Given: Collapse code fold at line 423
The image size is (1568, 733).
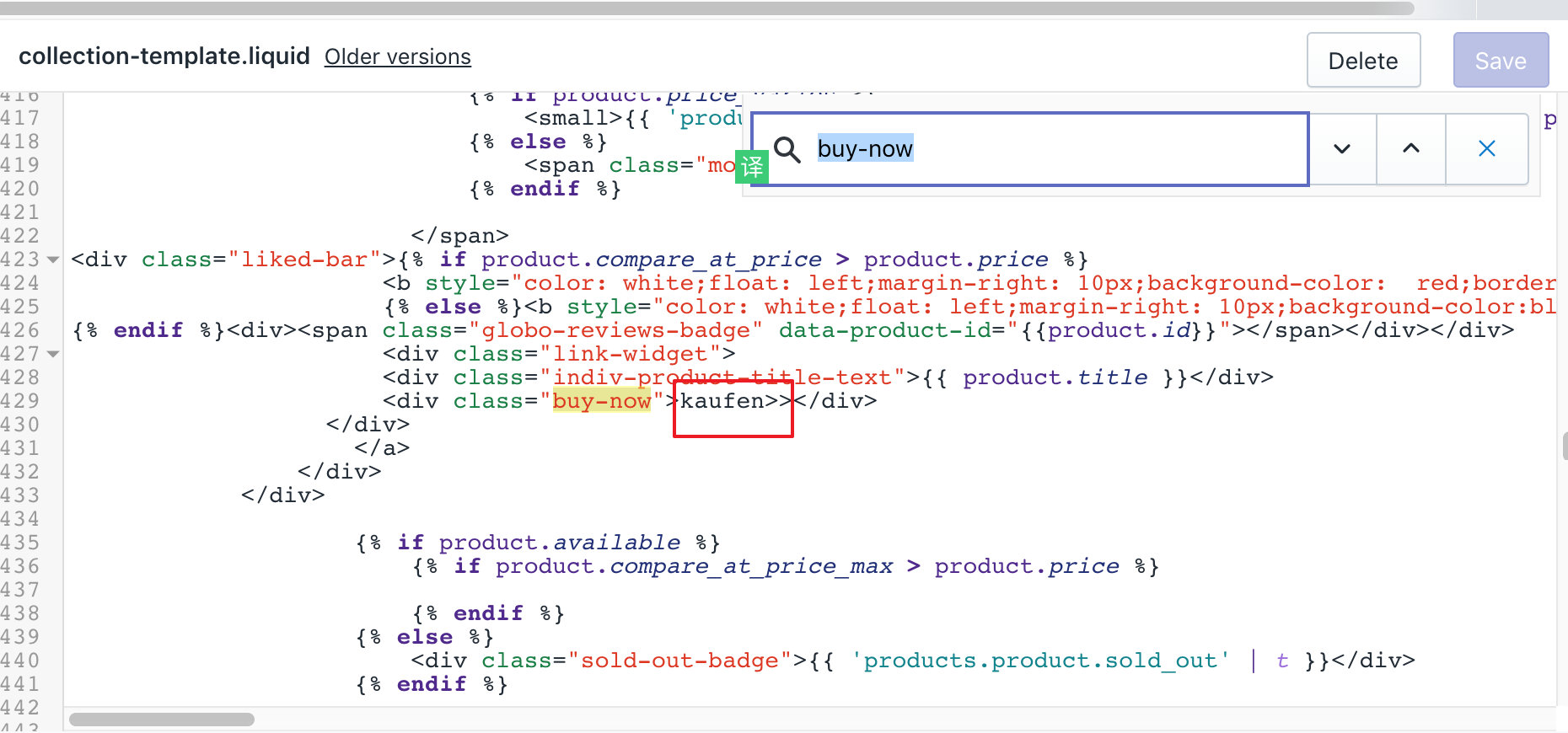Looking at the screenshot, I should [53, 259].
